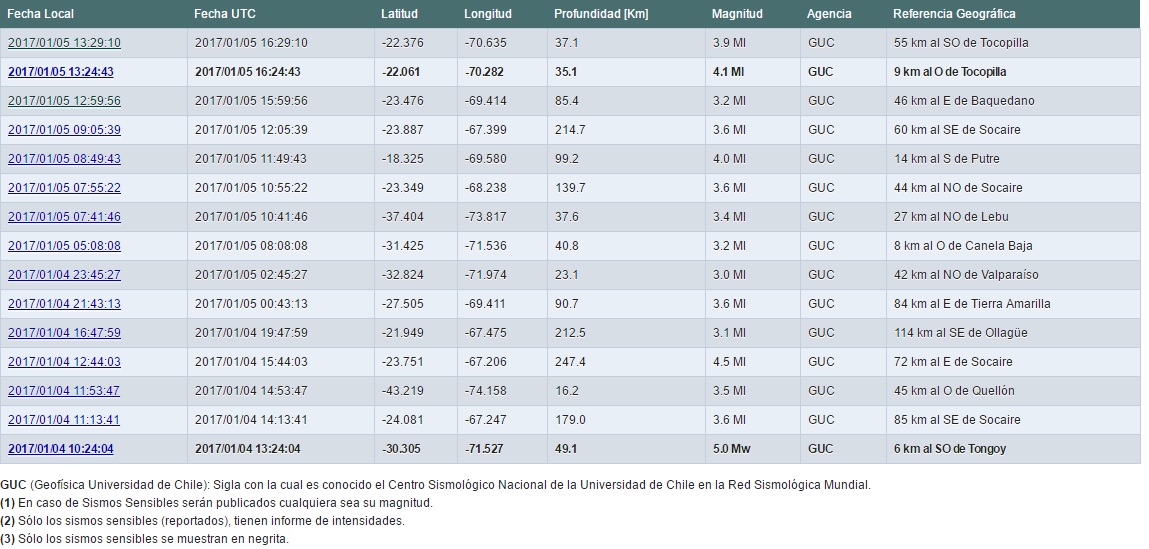Click the 2017/01/04 11:13:41 event link
The image size is (1149, 549).
(x=64, y=420)
